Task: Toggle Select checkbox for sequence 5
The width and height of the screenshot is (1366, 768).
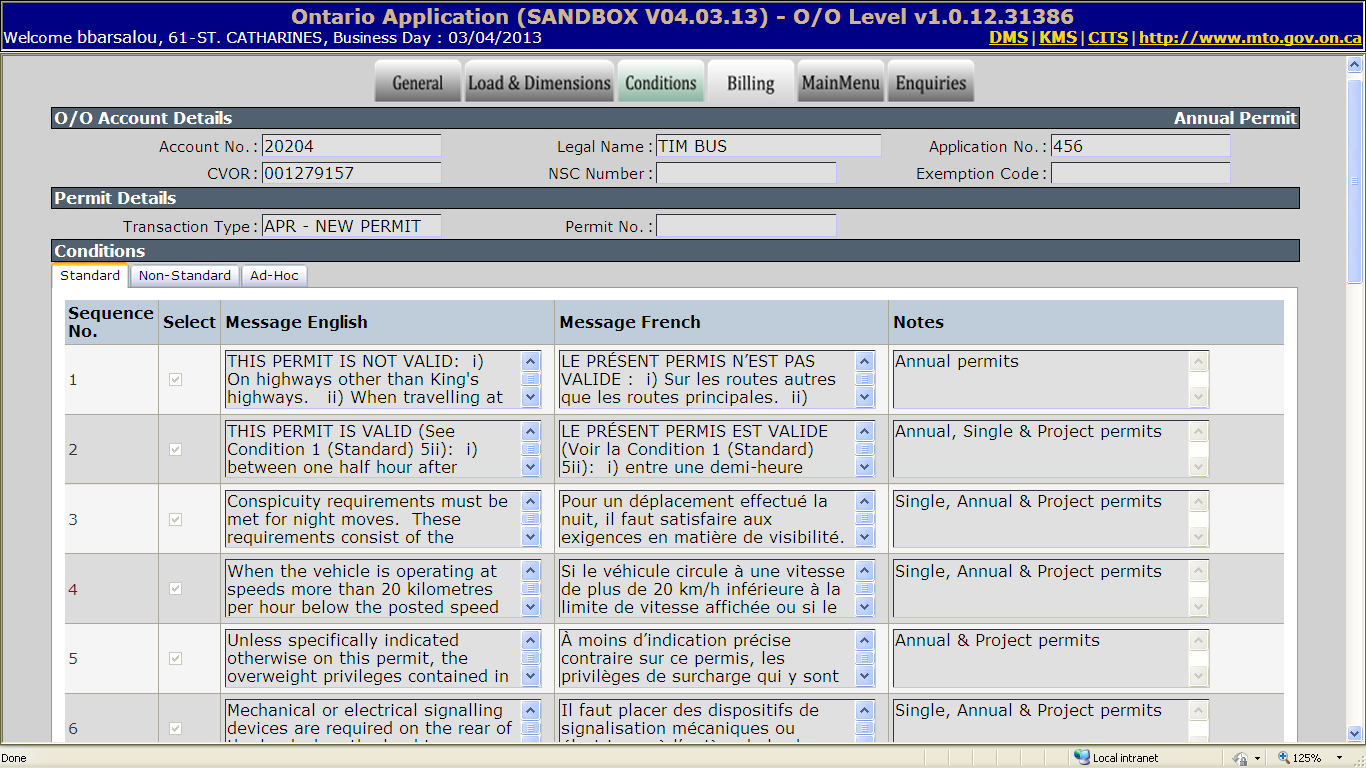Action: pos(176,659)
